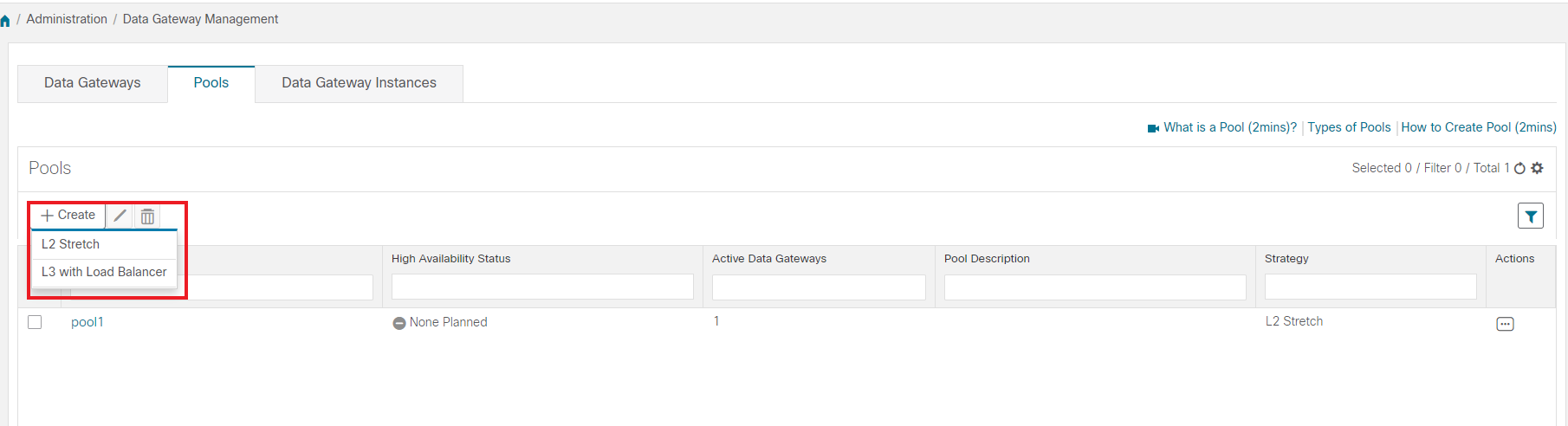Click the Strategy column filter field
The width and height of the screenshot is (1568, 426).
(1370, 287)
